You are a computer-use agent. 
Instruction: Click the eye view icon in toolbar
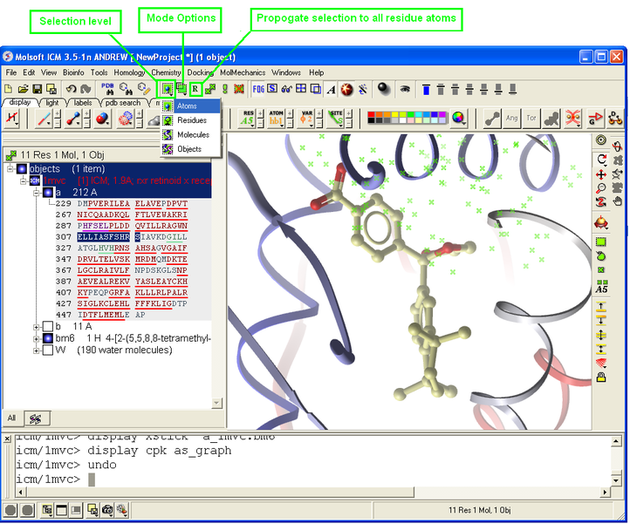405,89
